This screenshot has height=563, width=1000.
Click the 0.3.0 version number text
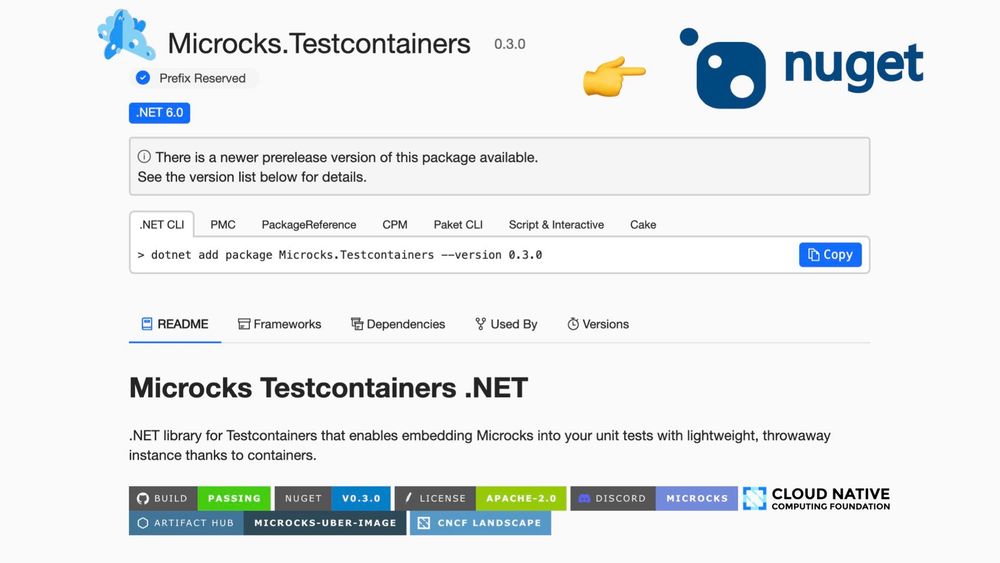coord(510,44)
